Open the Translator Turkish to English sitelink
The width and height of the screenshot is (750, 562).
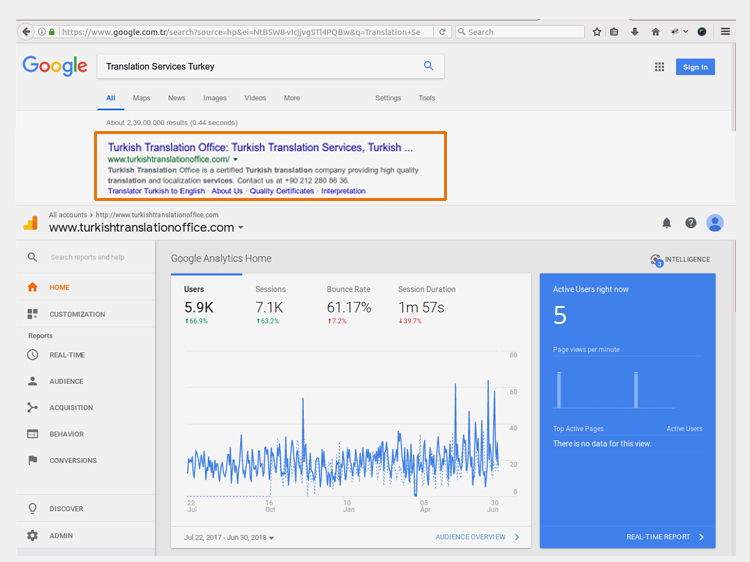coord(156,191)
